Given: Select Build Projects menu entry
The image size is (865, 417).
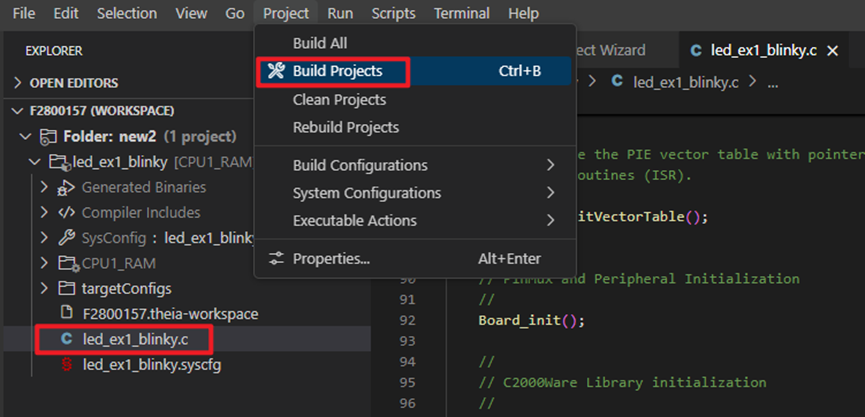Looking at the screenshot, I should [415, 71].
